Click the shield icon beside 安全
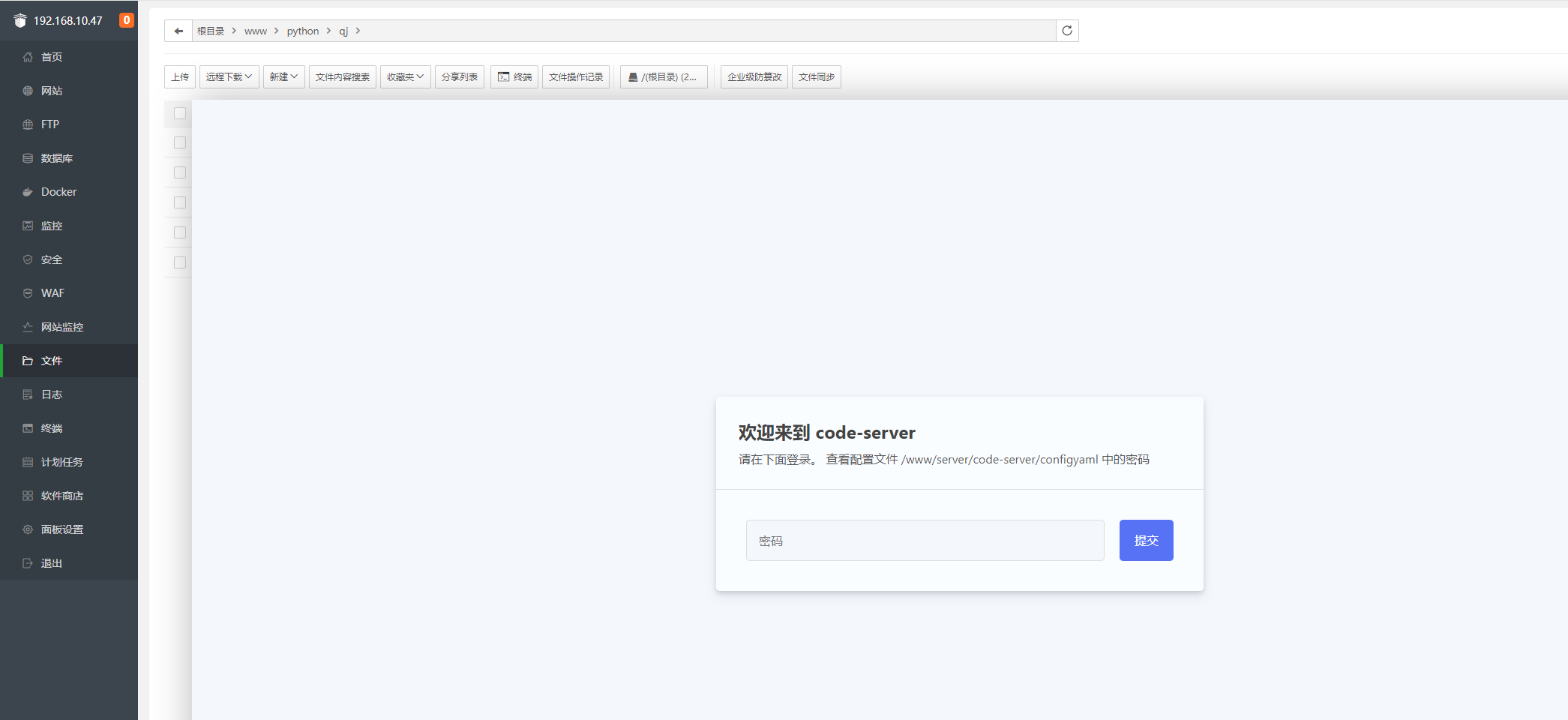 tap(28, 259)
